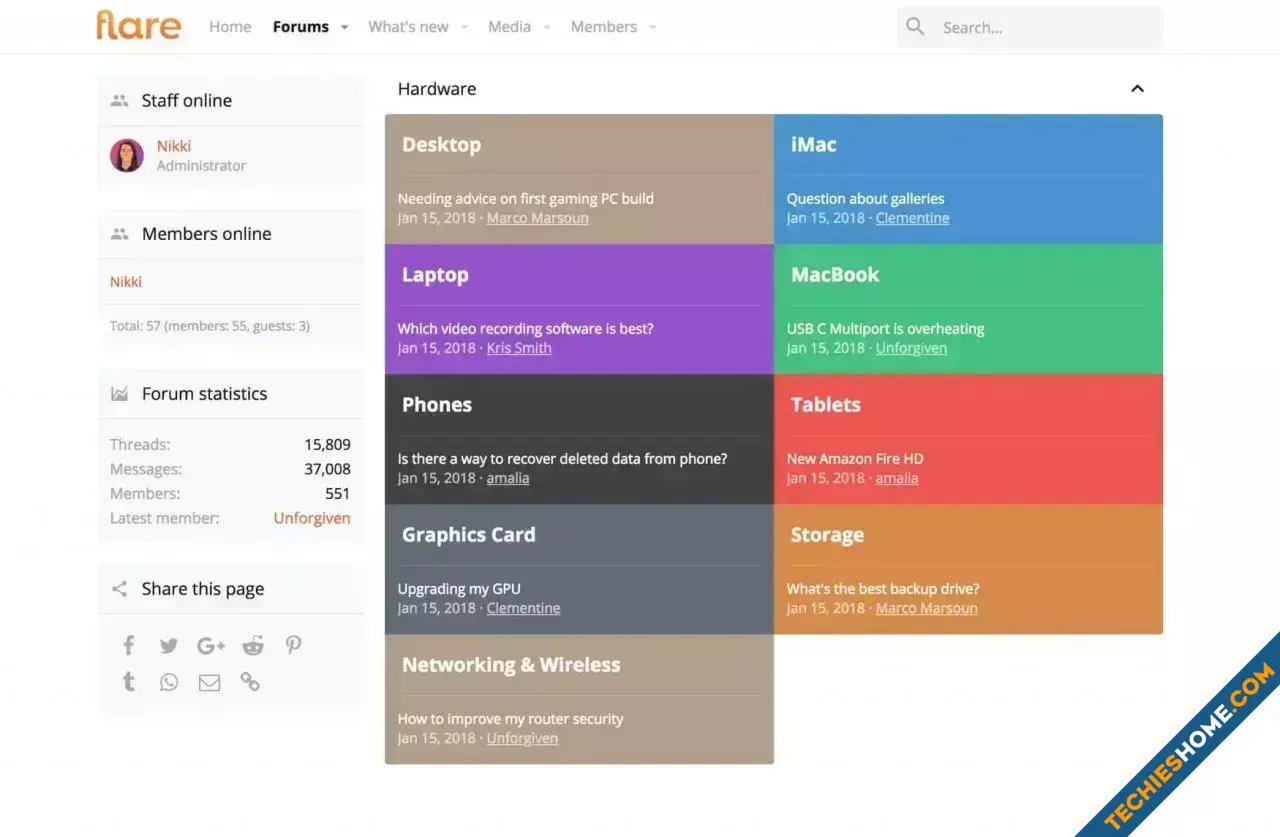Open thread 'Needing advice on first gaming PC build'
The height and width of the screenshot is (837, 1280).
(526, 199)
